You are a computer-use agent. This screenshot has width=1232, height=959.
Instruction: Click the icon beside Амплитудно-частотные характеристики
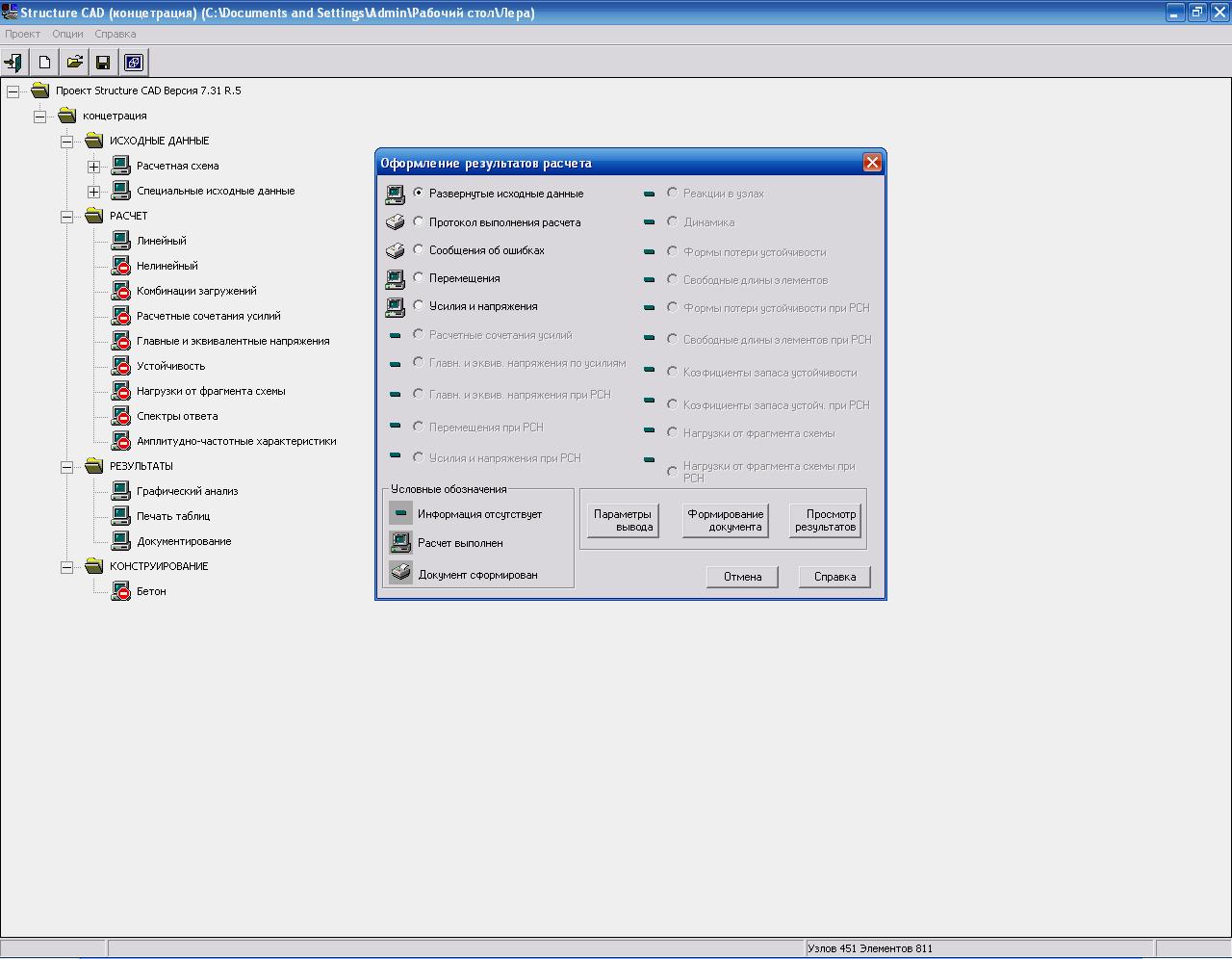click(120, 441)
